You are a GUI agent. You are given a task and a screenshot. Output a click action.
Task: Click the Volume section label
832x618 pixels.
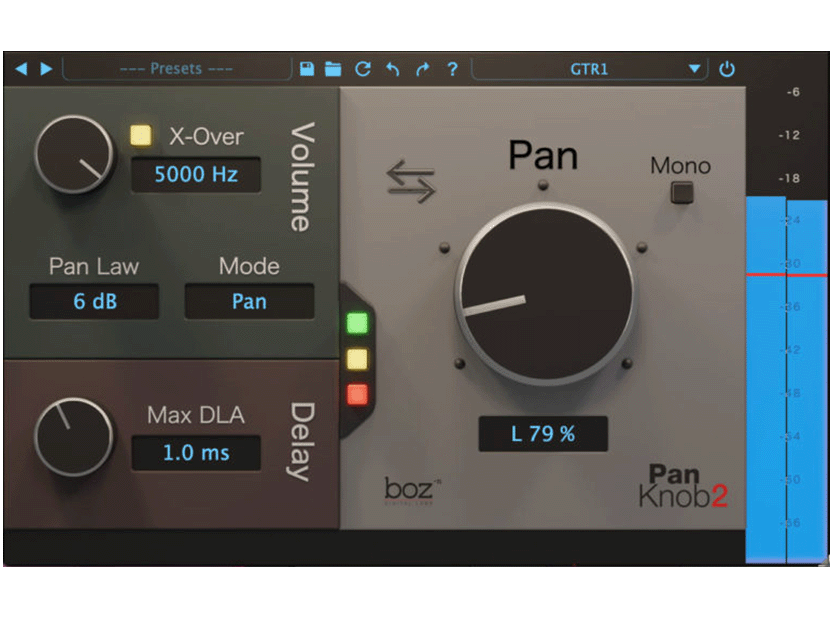[303, 177]
